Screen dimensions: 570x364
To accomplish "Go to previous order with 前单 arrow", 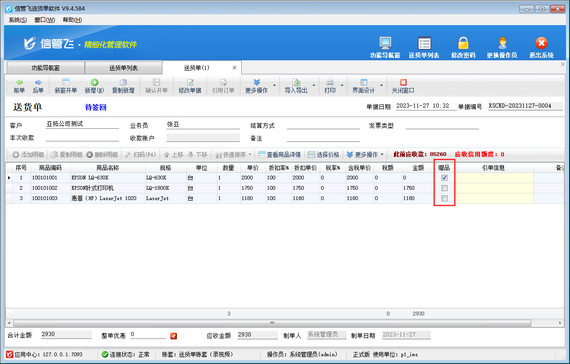I will point(19,83).
